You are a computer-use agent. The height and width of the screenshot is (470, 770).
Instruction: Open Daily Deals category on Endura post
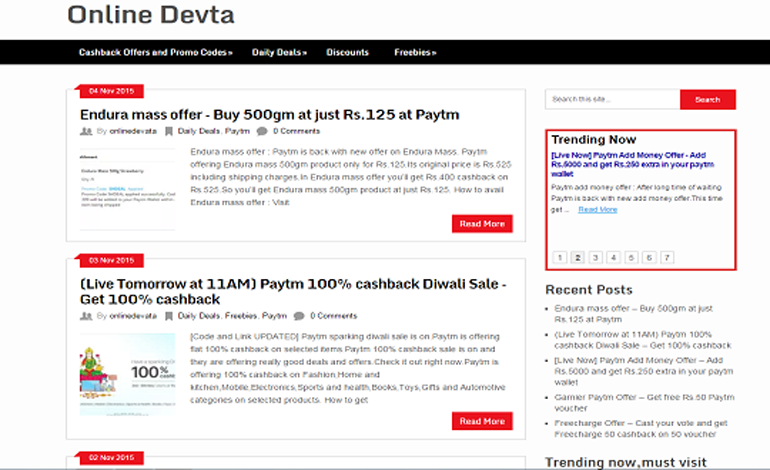[198, 131]
